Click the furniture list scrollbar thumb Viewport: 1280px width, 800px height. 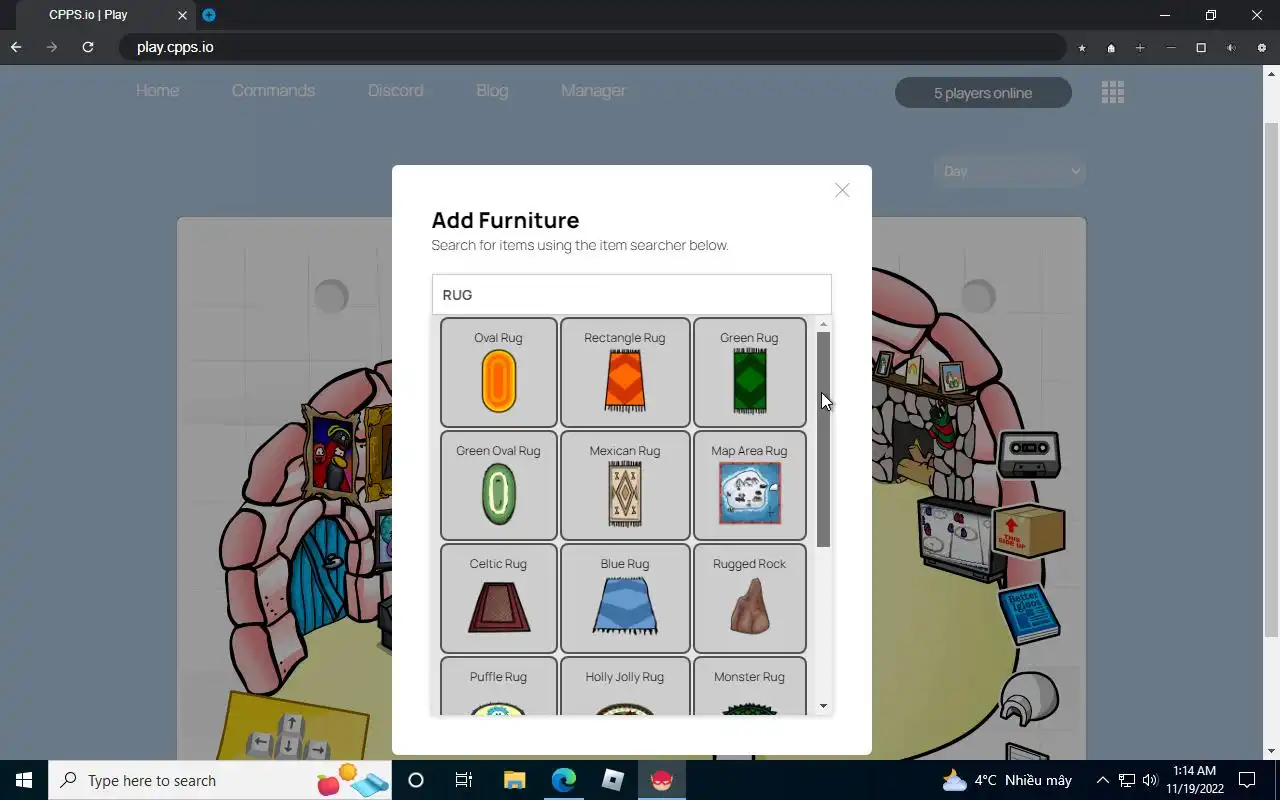[x=823, y=439]
